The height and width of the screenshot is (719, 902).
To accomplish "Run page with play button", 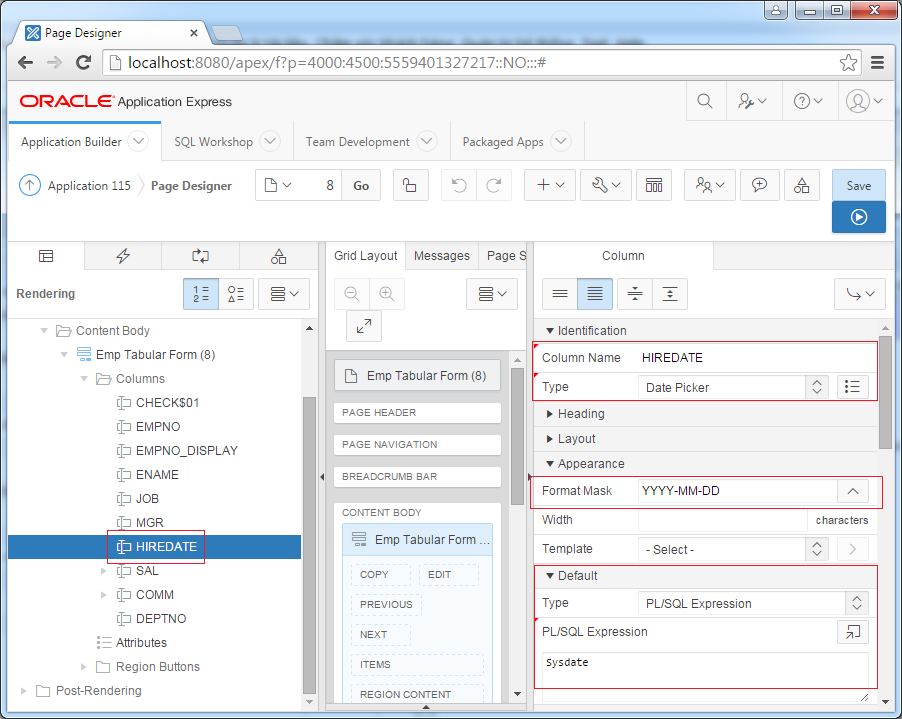I will pyautogui.click(x=858, y=217).
